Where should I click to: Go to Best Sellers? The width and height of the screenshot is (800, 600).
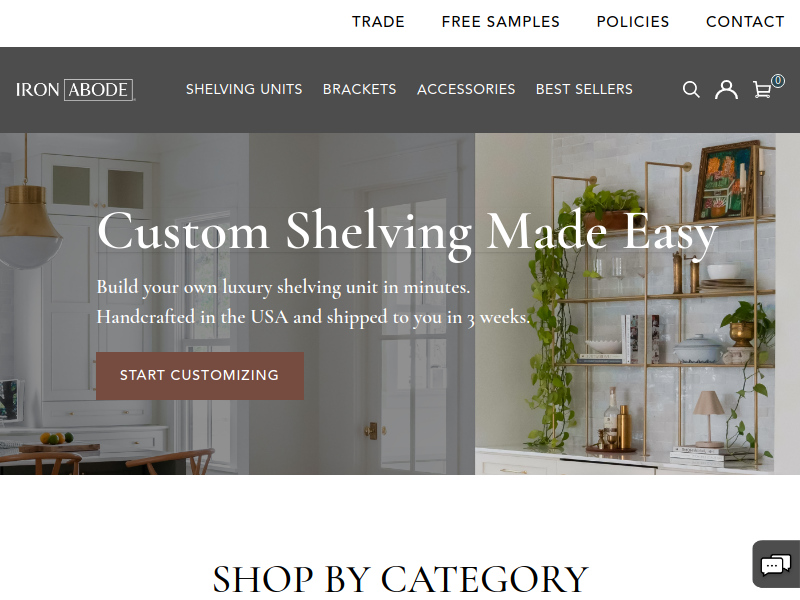[x=584, y=89]
